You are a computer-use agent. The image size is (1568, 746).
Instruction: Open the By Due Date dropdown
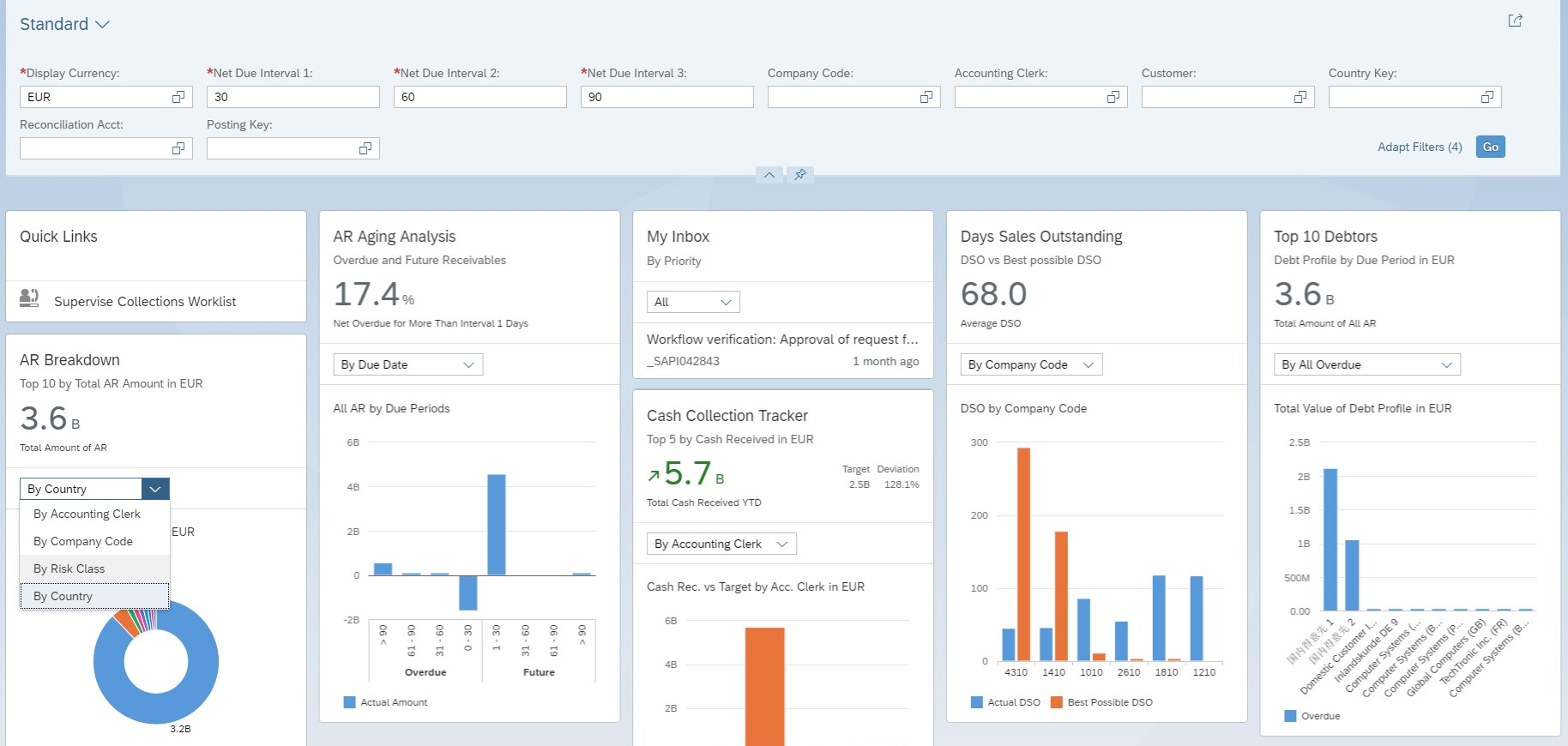[407, 364]
